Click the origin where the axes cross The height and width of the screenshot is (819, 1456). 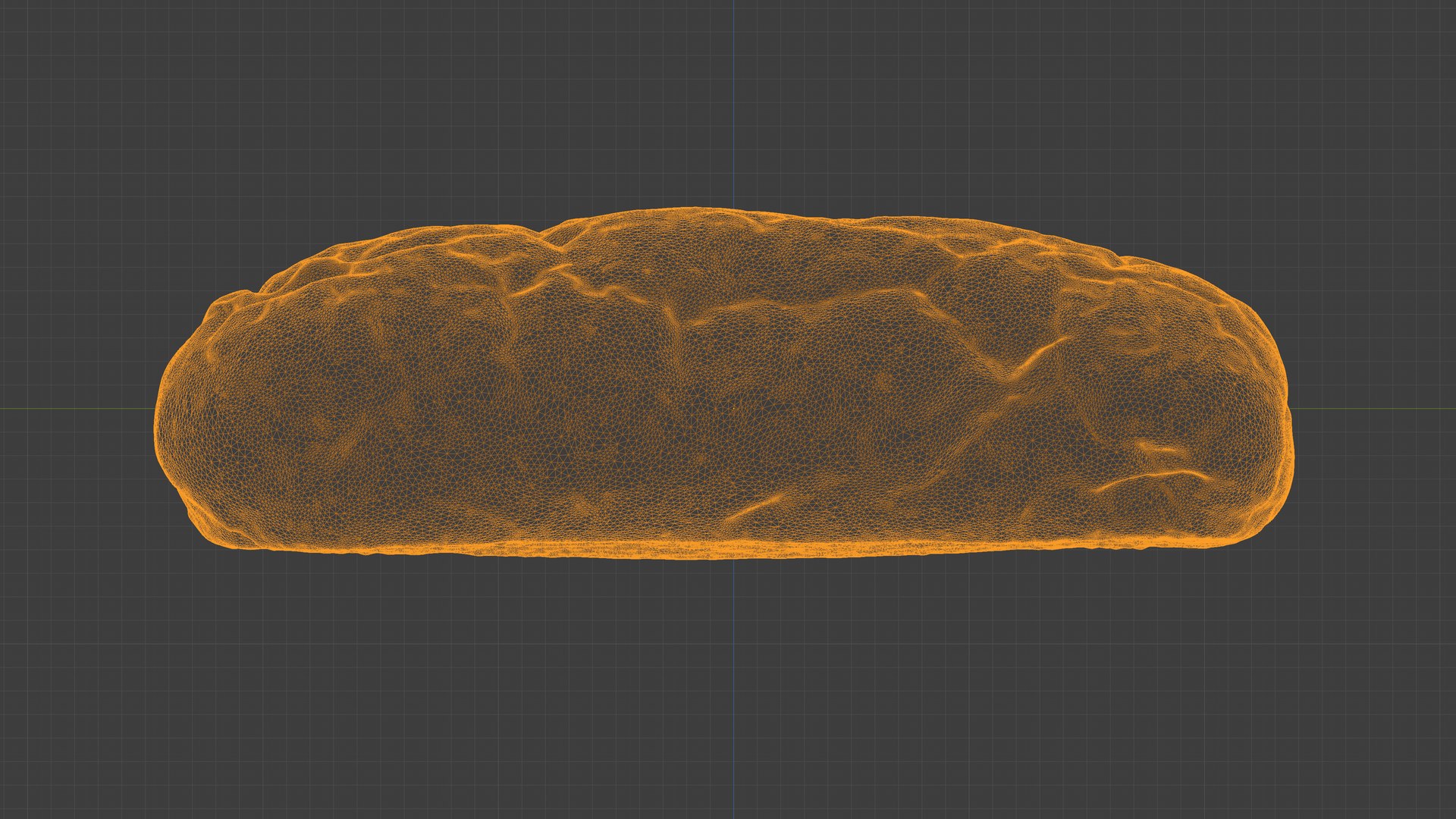click(x=733, y=409)
